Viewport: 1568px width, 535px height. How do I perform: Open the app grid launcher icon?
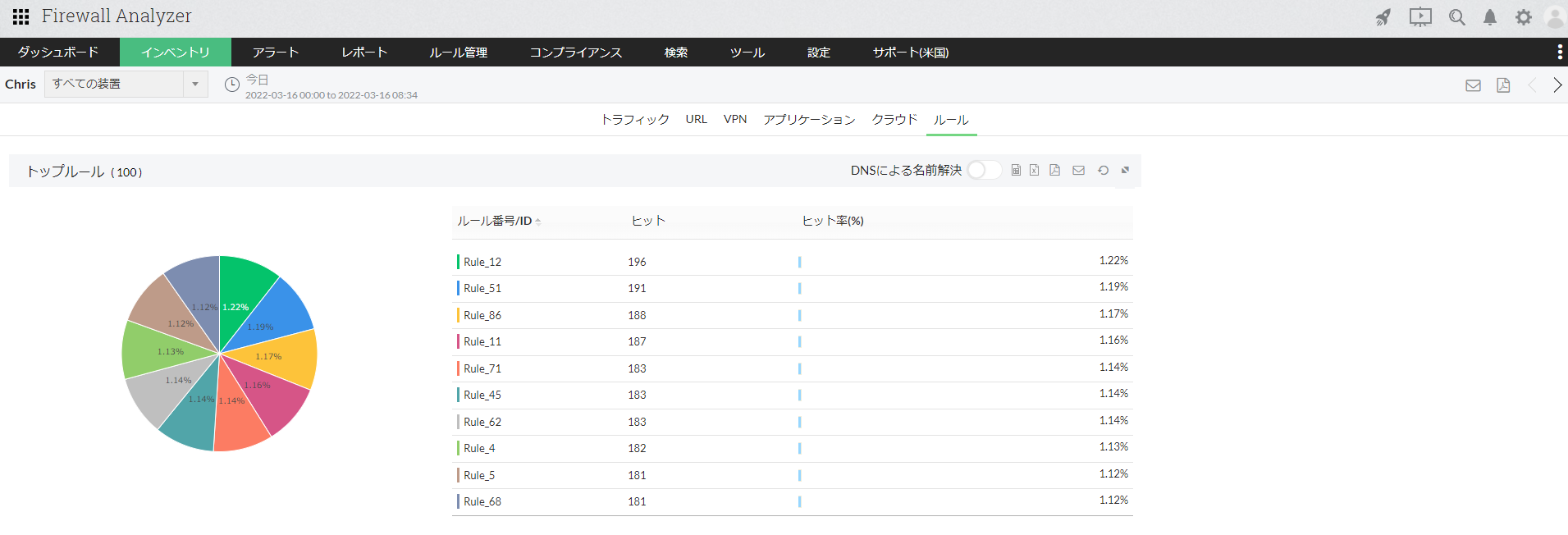click(21, 16)
